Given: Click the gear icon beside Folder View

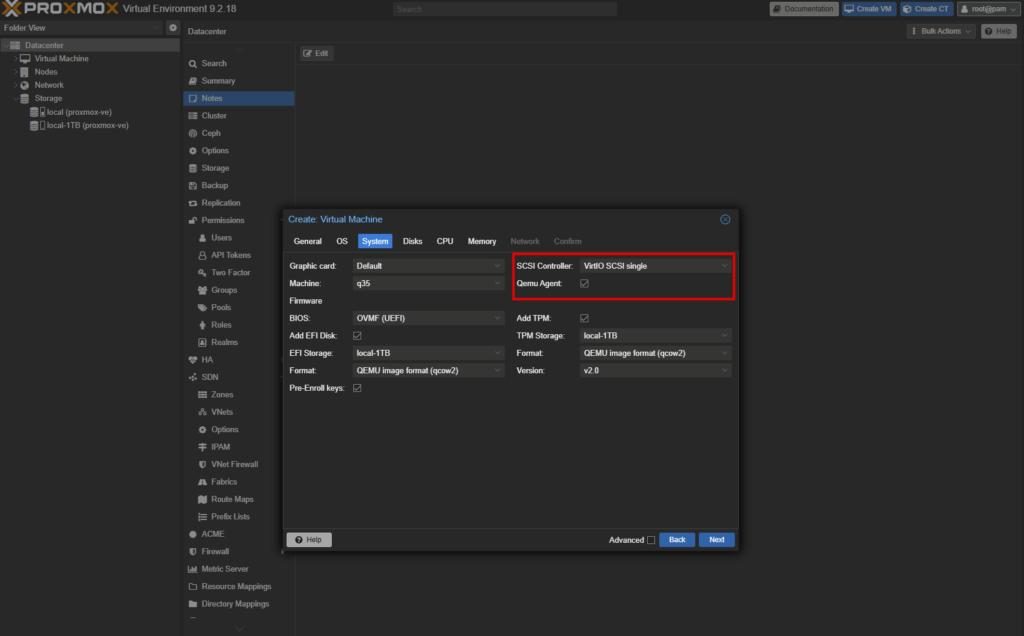Looking at the screenshot, I should pos(172,27).
